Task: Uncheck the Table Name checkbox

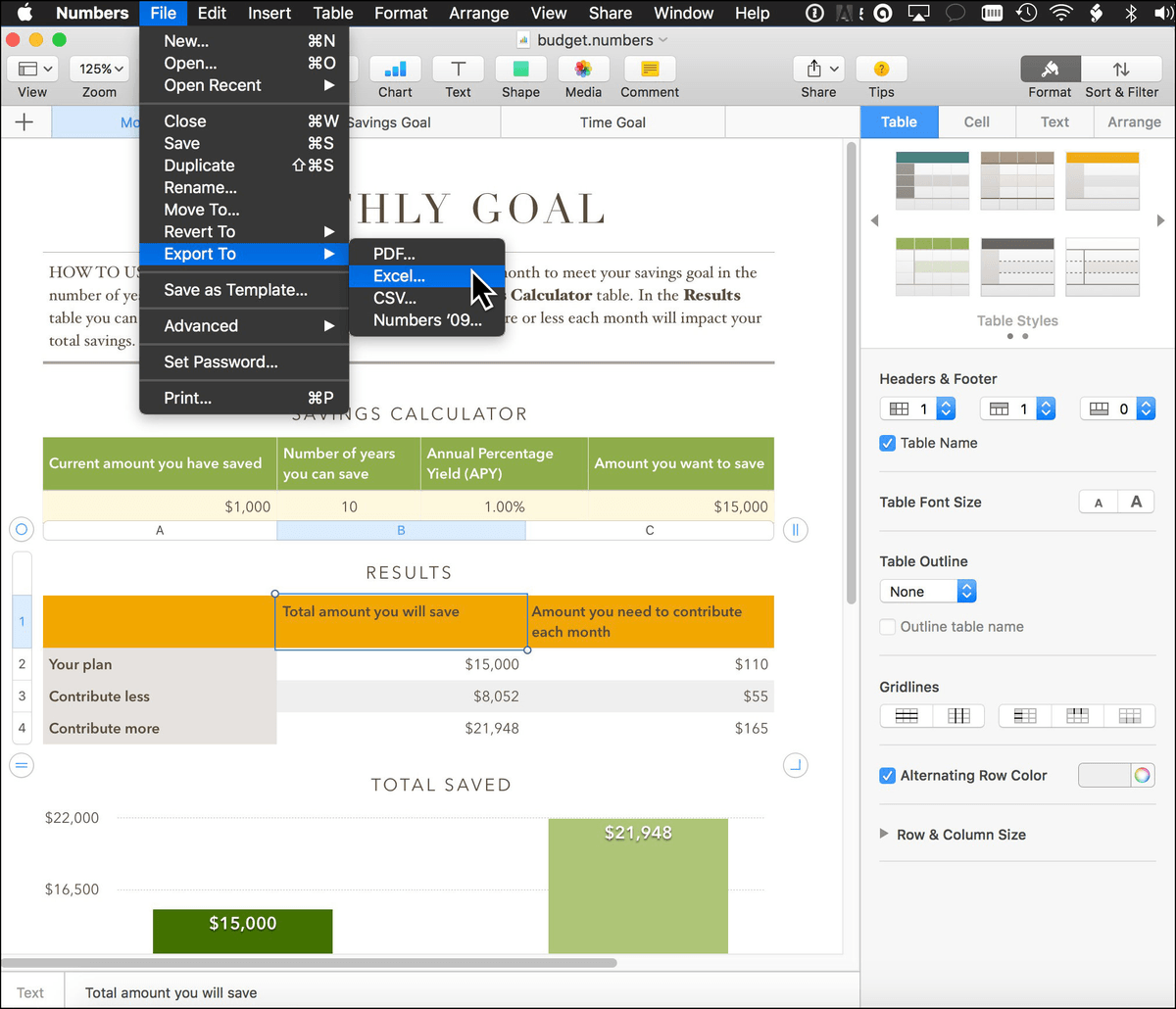Action: pyautogui.click(x=887, y=443)
